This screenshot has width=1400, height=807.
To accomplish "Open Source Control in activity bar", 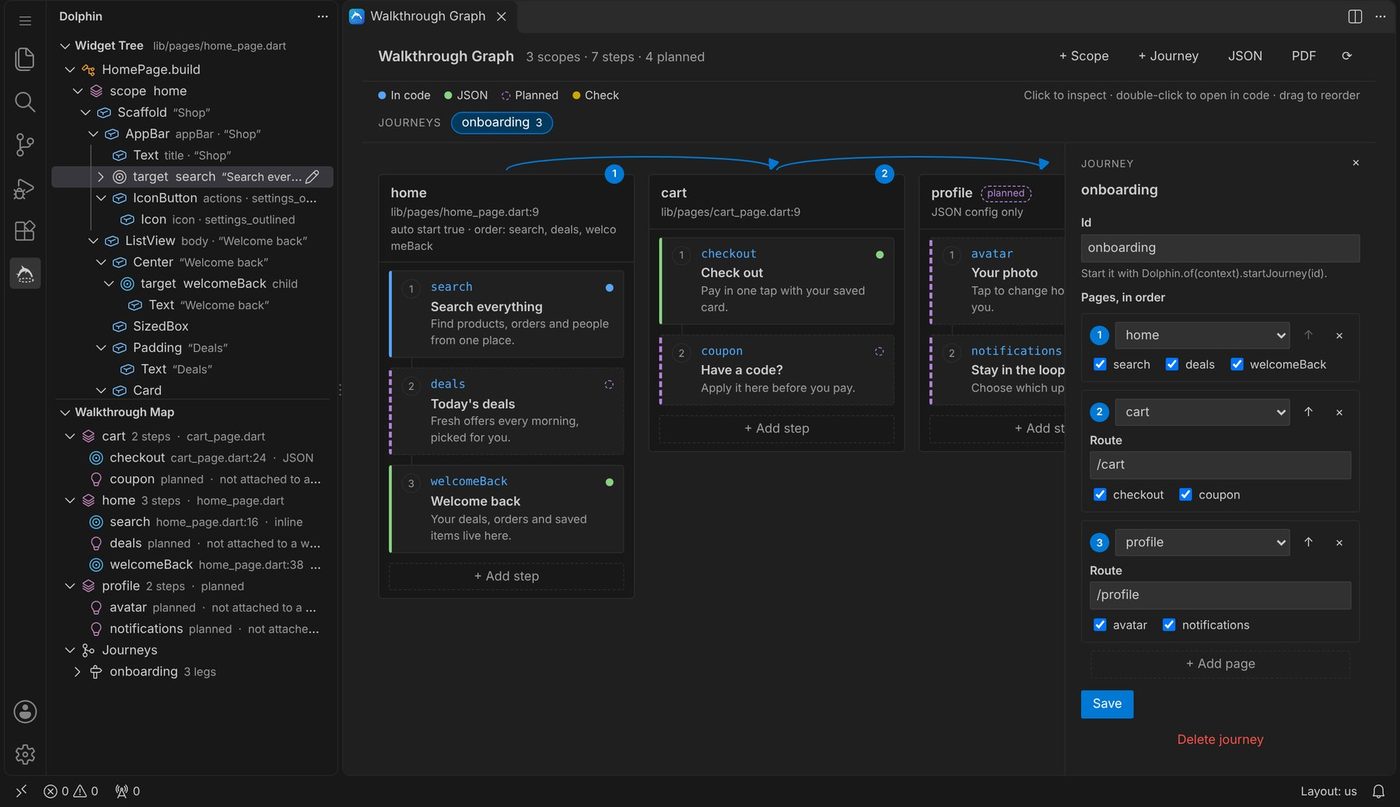I will 25,145.
